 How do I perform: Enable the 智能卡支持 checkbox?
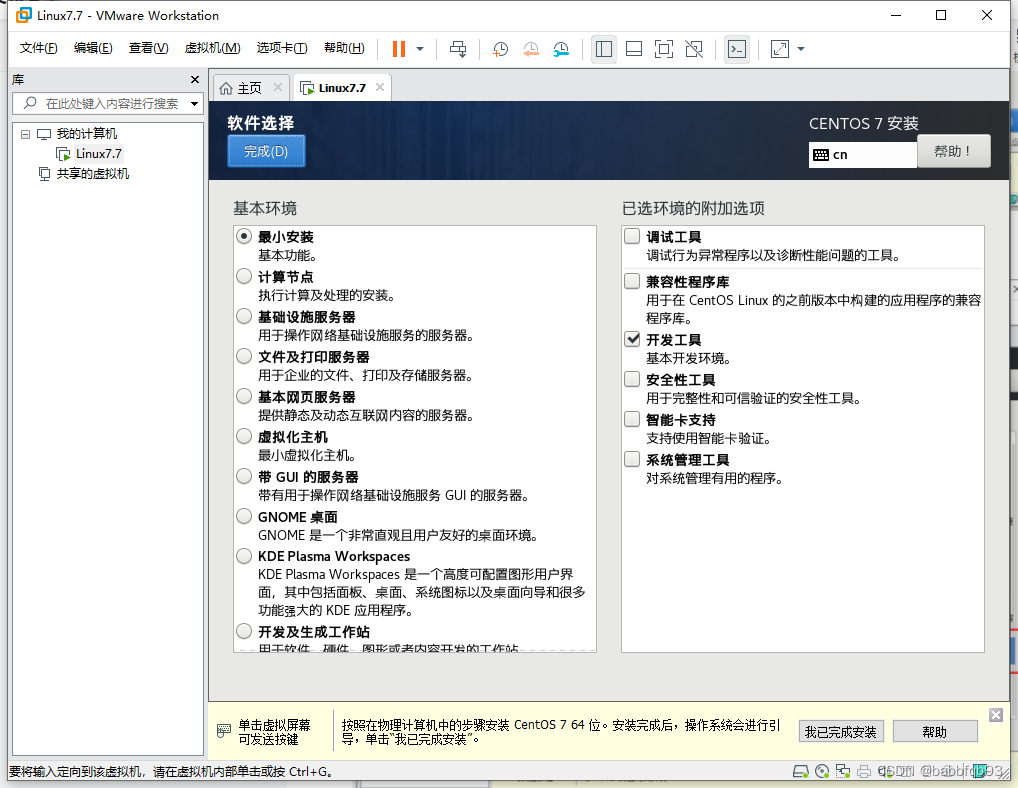click(632, 419)
